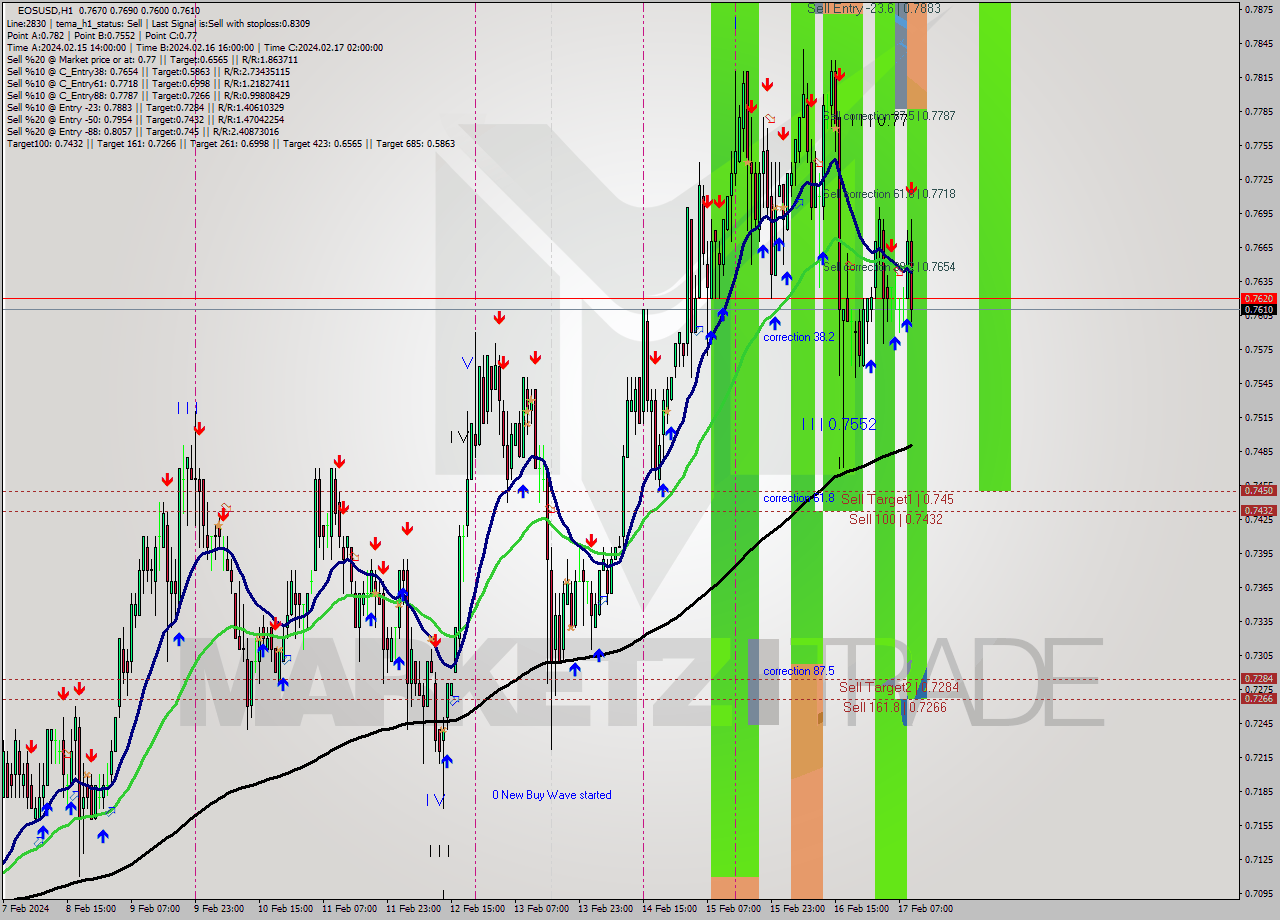Click the 0.7545 price axis value
Screen dimensions: 1280x920
click(x=1258, y=383)
